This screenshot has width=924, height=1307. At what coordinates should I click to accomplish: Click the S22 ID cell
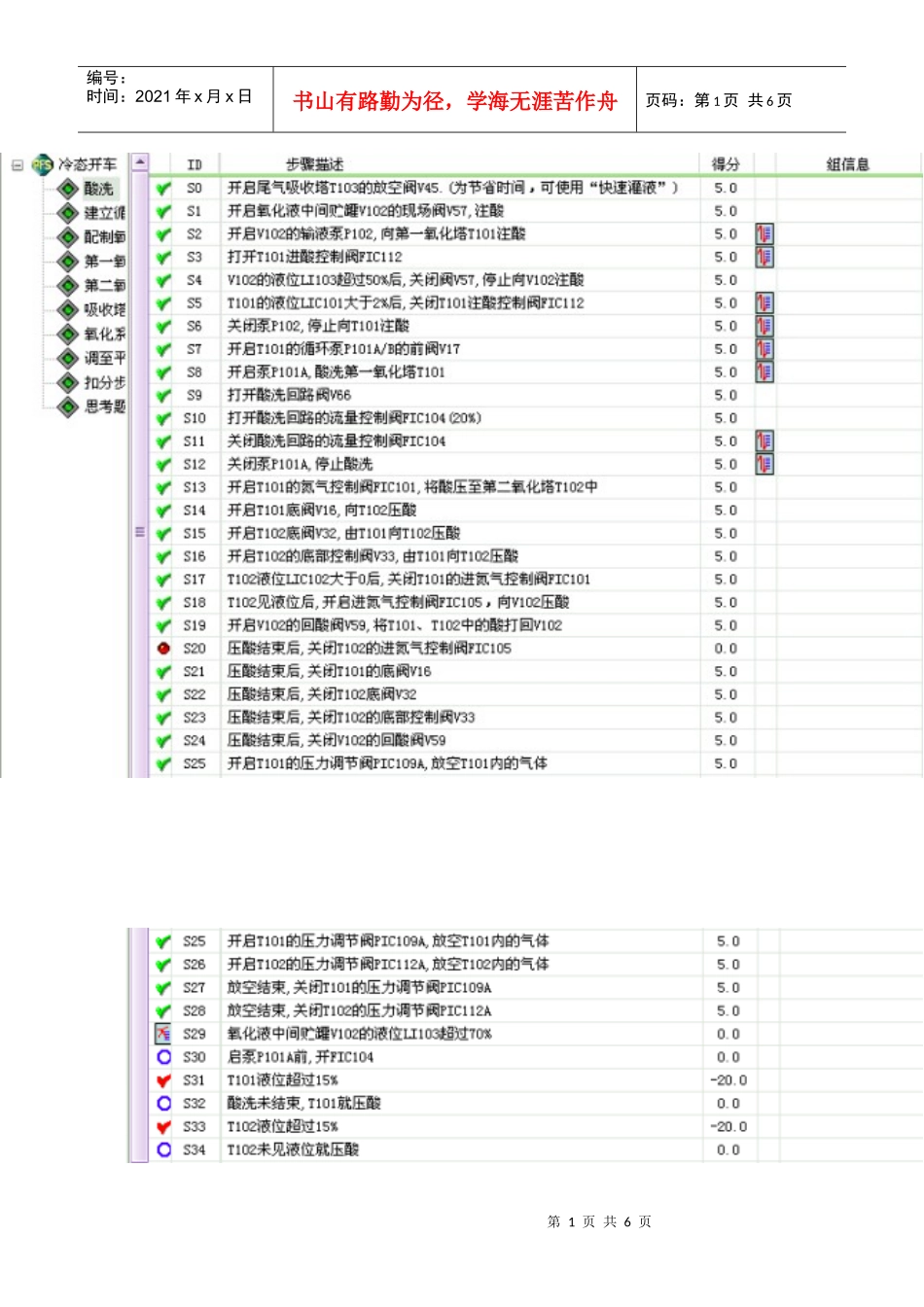click(195, 694)
